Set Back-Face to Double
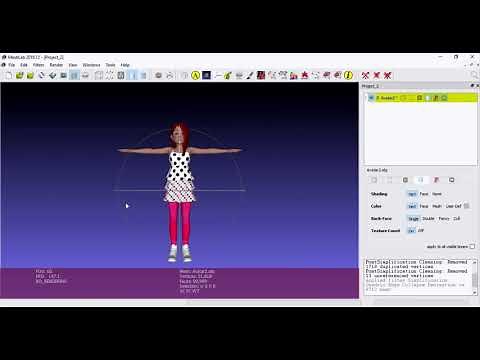 (428, 219)
